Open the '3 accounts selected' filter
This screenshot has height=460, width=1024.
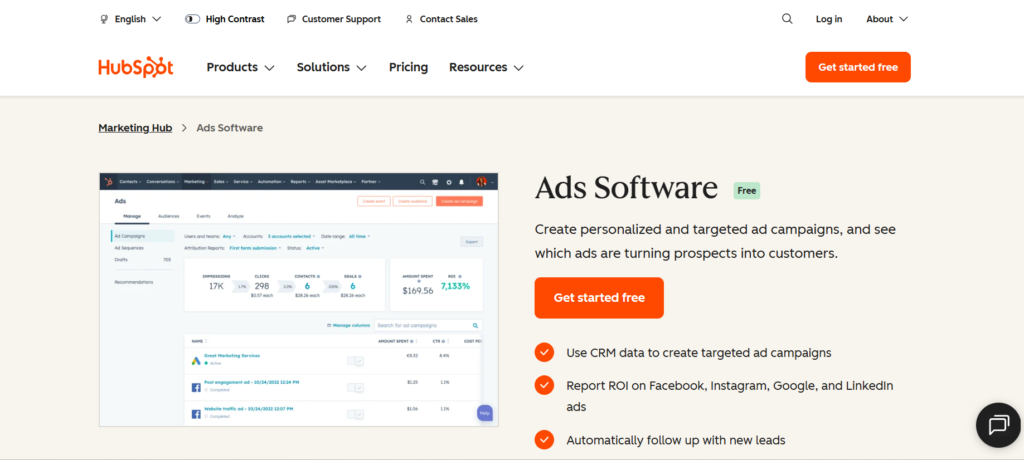tap(291, 236)
